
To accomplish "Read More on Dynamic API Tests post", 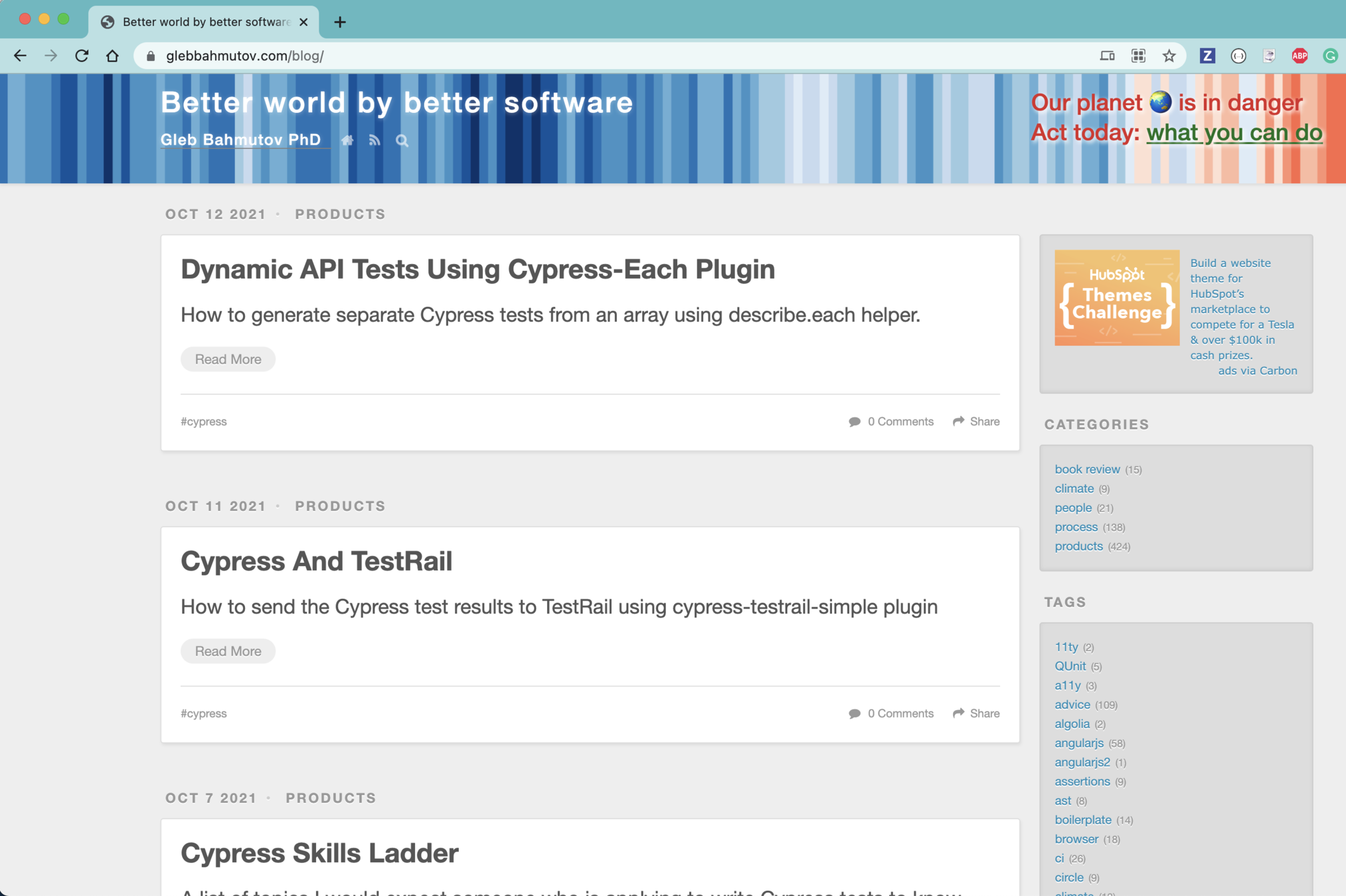I will coord(228,359).
